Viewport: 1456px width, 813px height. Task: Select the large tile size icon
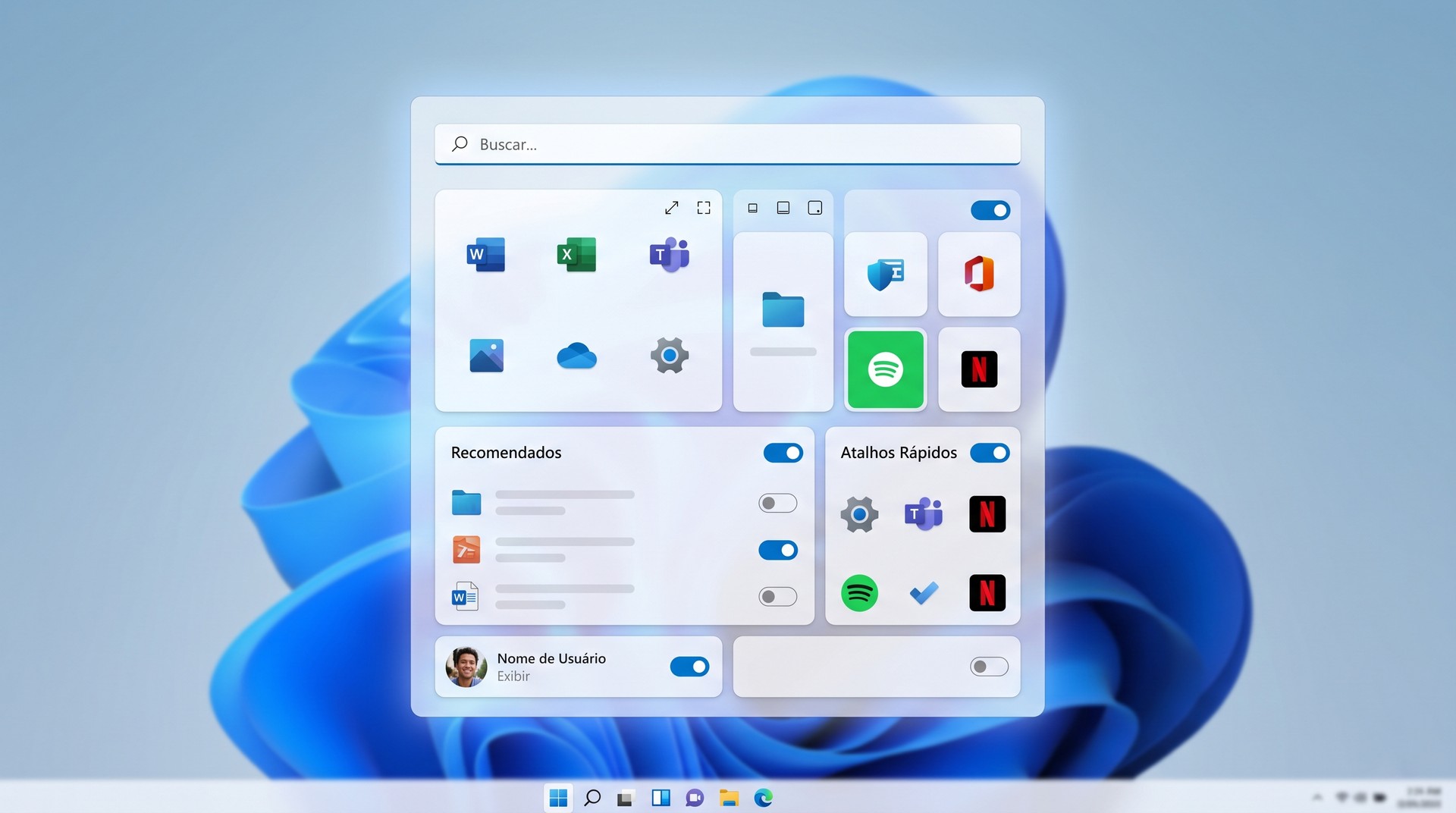[814, 208]
